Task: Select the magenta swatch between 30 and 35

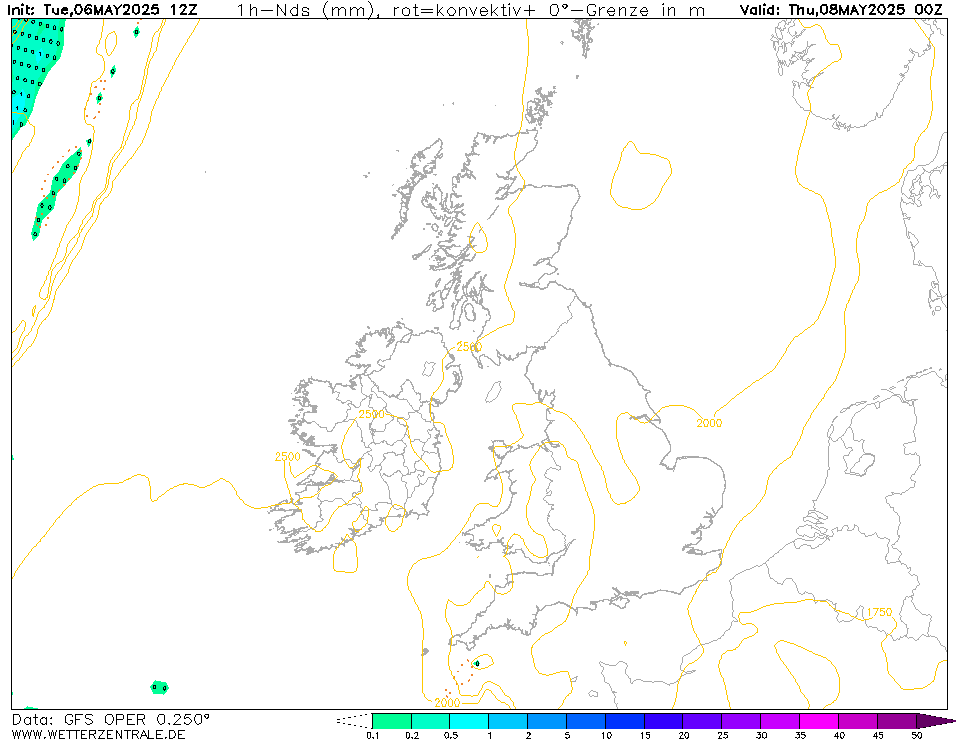Action: tap(780, 721)
